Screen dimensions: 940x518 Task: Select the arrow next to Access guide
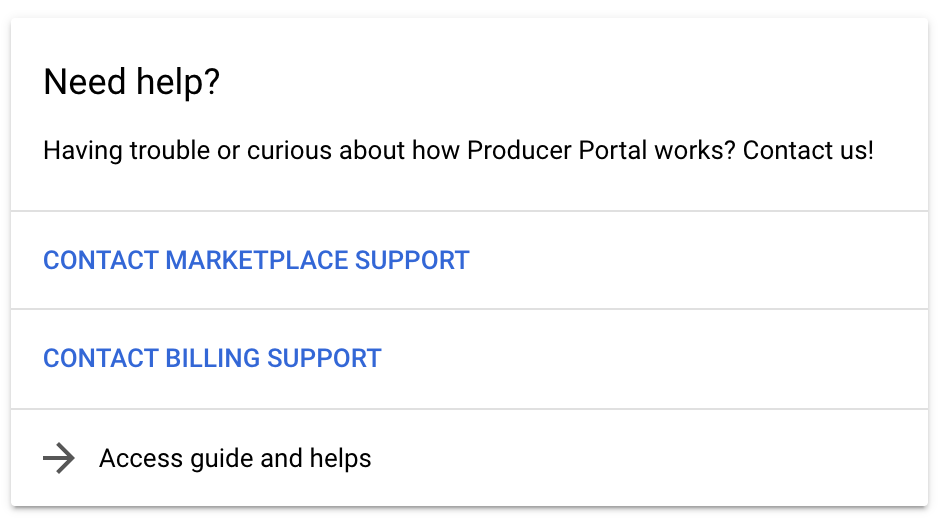tap(60, 459)
